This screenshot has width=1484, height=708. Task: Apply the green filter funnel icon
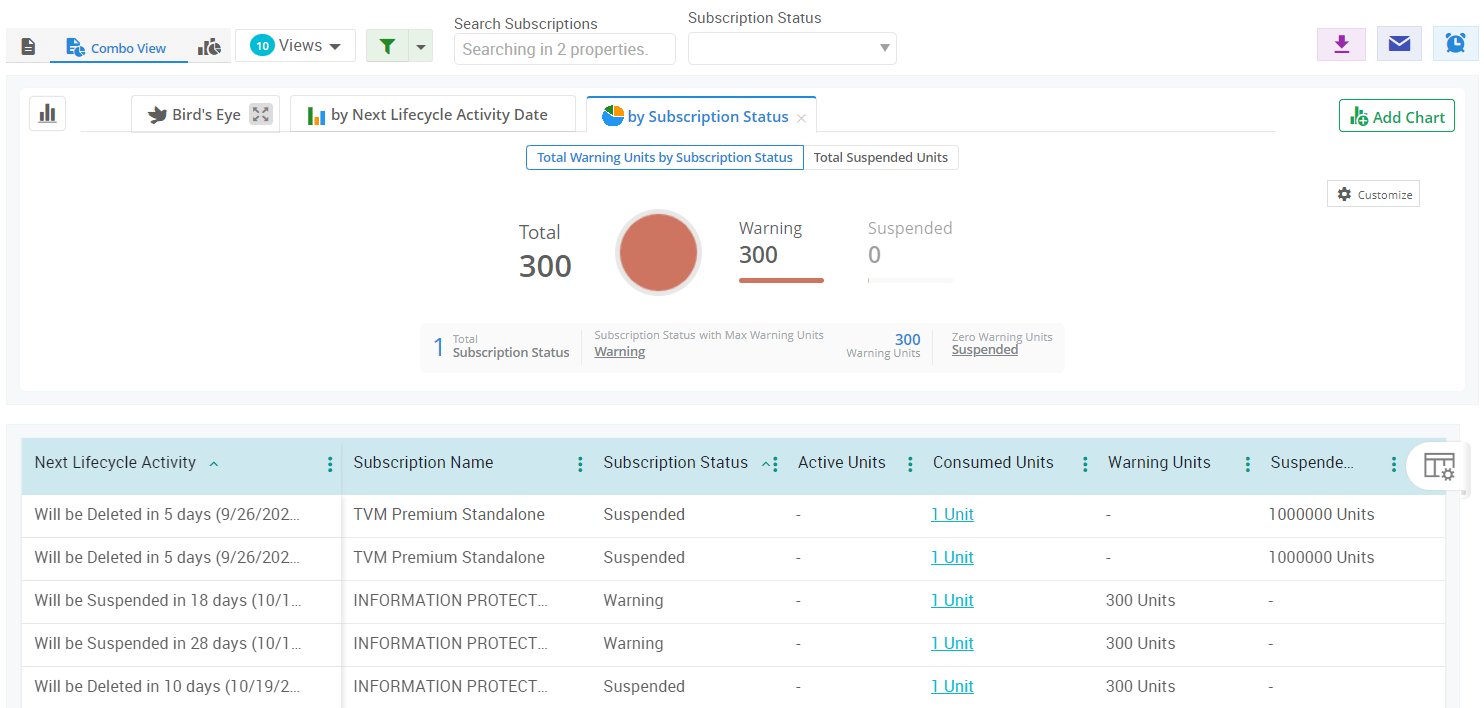click(387, 46)
